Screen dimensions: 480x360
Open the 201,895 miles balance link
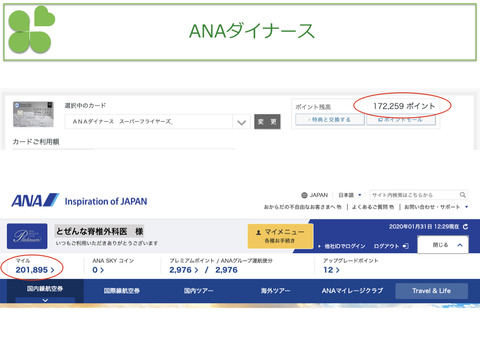click(35, 270)
